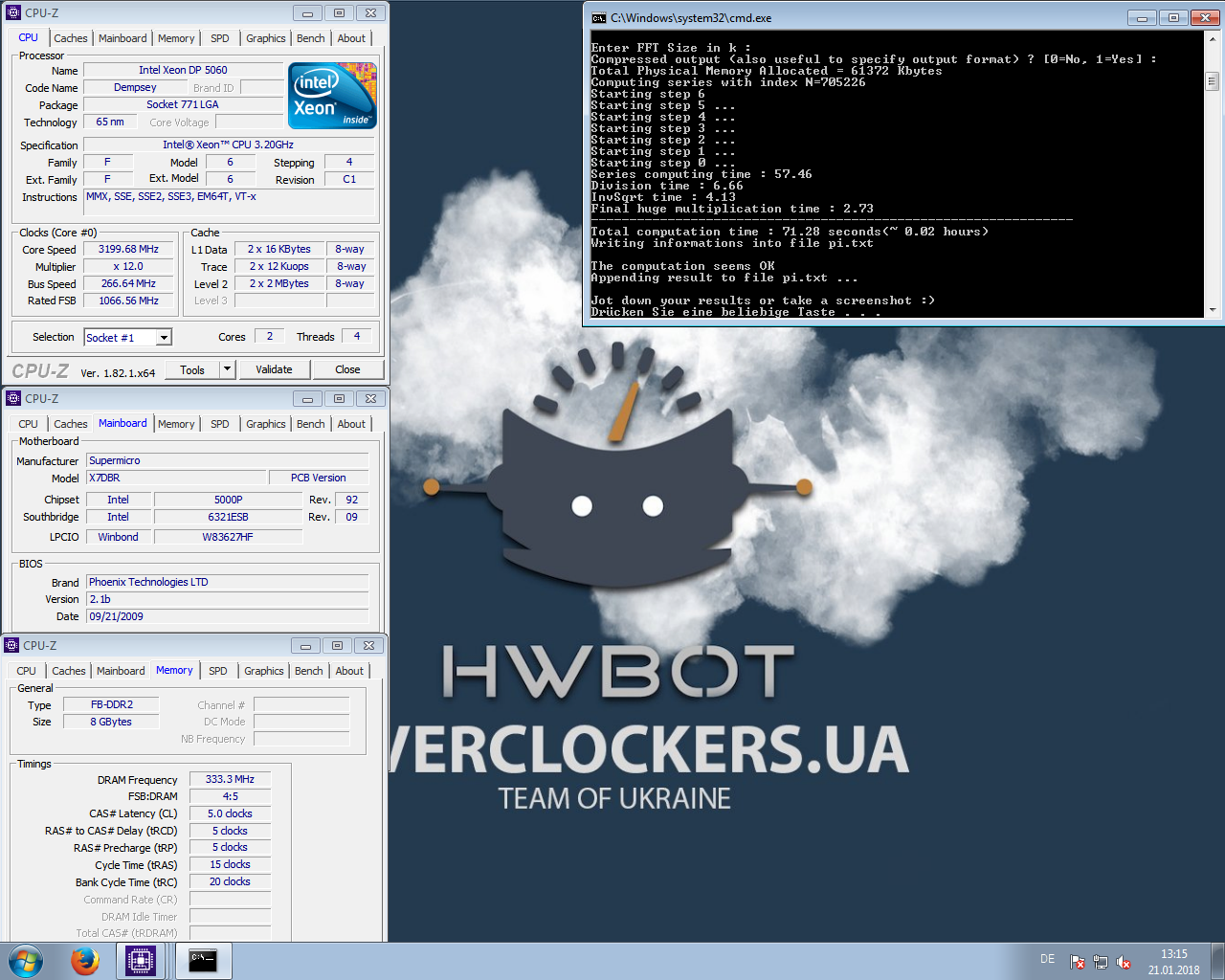Click the Memory CPU-Z window title icon
The height and width of the screenshot is (980, 1225).
click(x=12, y=645)
